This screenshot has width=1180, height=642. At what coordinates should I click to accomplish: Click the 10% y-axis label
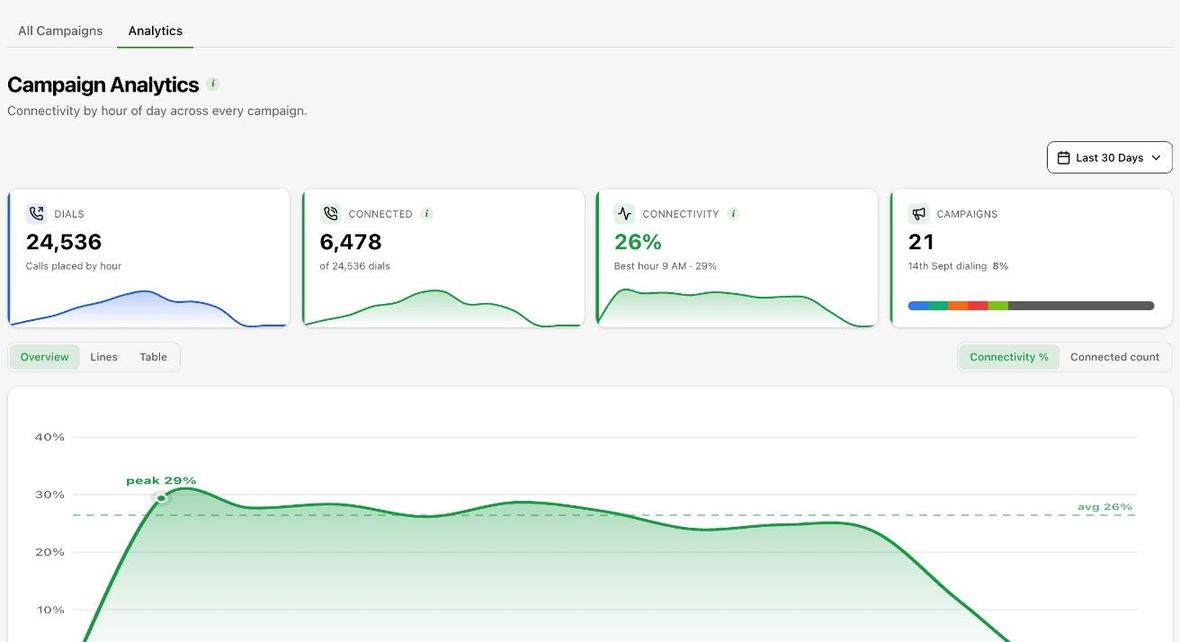51,610
